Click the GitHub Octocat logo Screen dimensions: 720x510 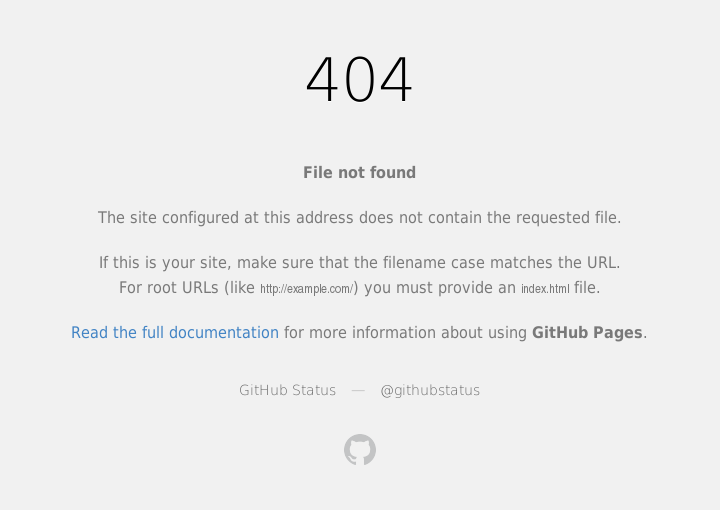tap(360, 450)
